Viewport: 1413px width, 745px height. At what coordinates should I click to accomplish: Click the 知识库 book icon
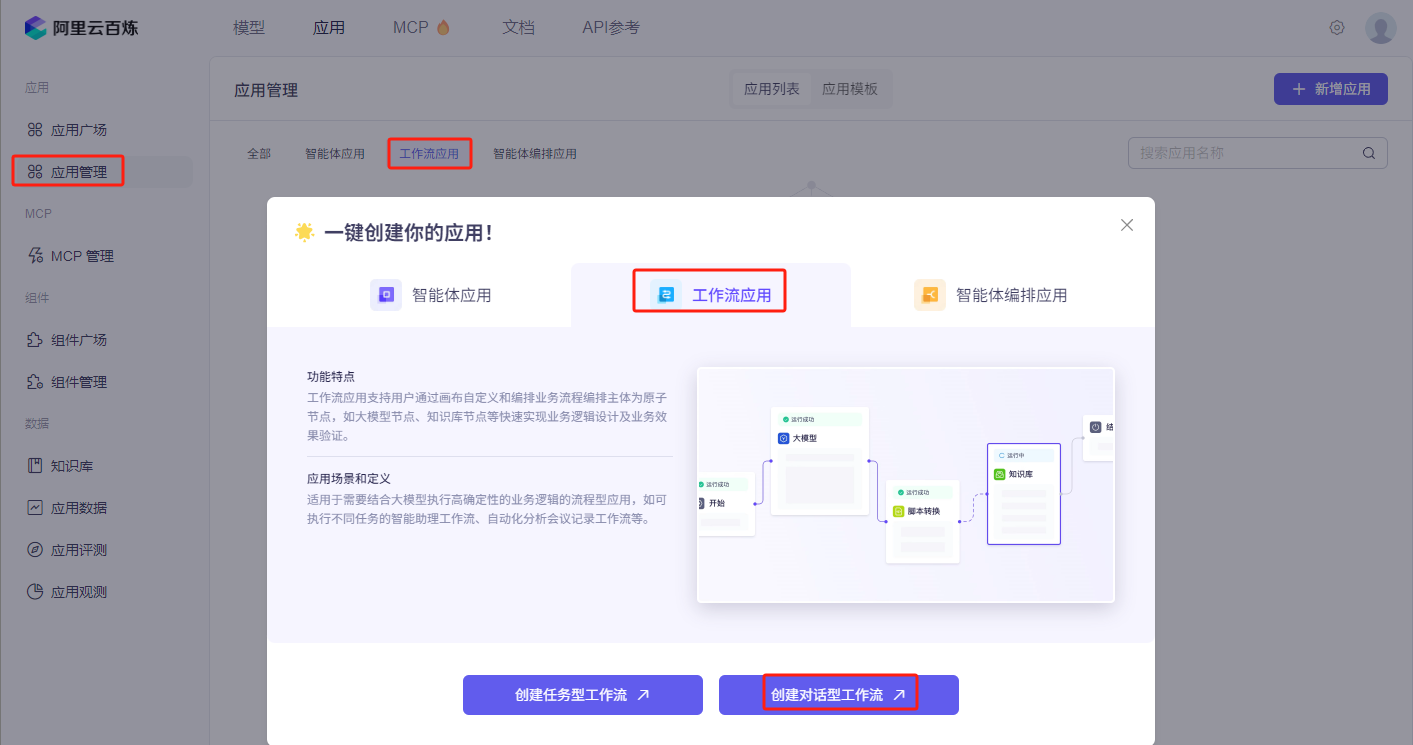pyautogui.click(x=35, y=466)
